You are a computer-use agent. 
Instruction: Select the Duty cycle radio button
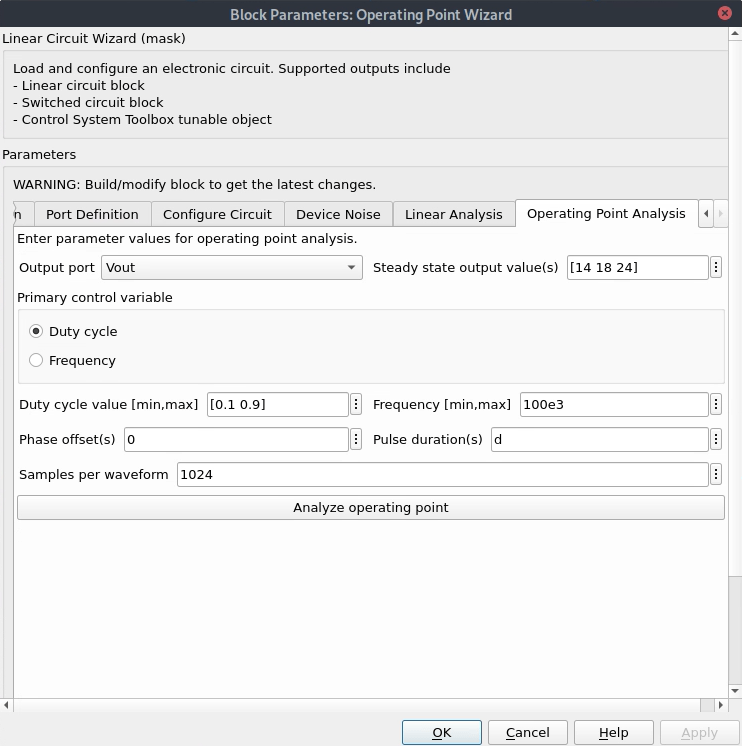(x=37, y=331)
